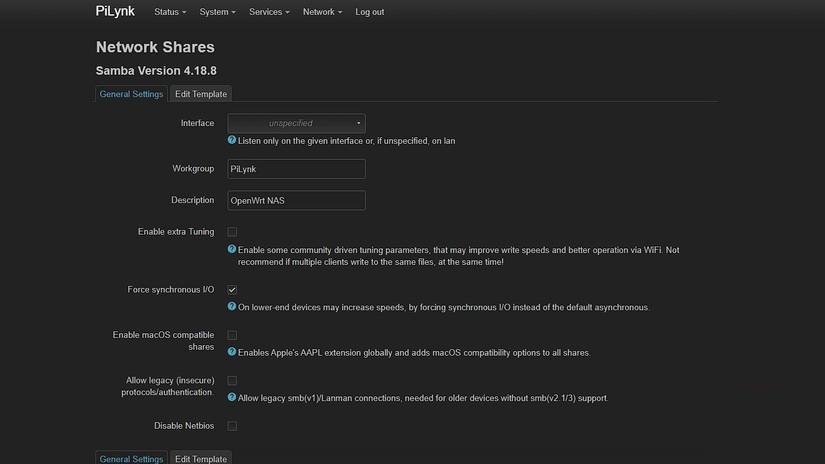Click the PiLynk brand logo link

(x=115, y=11)
